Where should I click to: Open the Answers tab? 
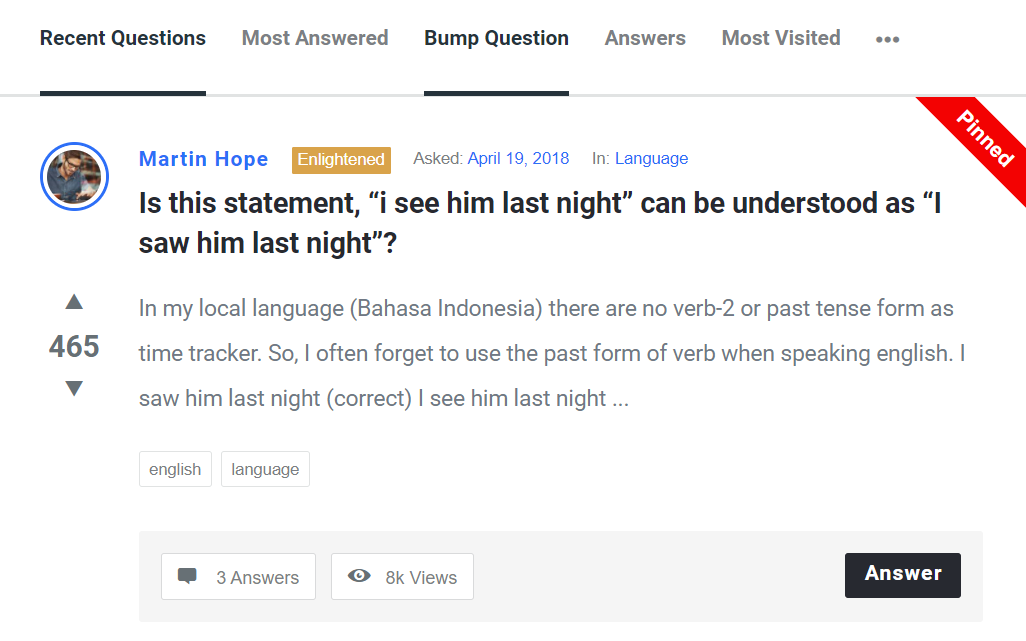coord(645,38)
